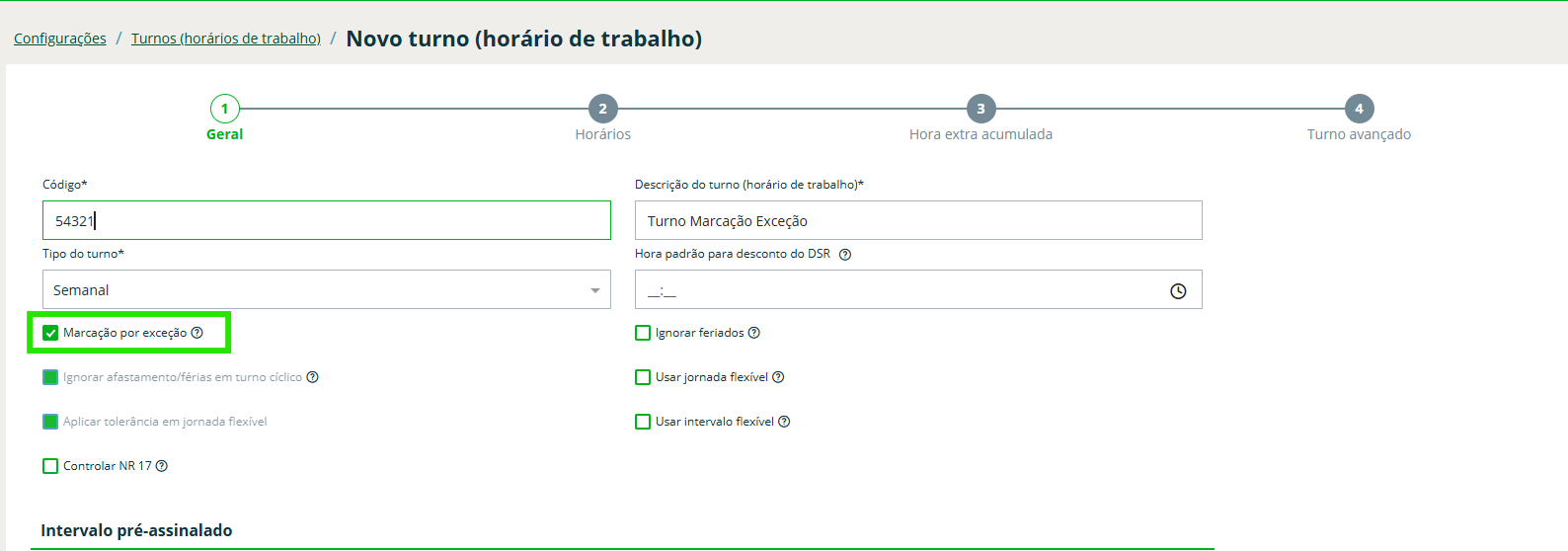Viewport: 1568px width, 551px height.
Task: Uncheck Marcação por exceção checkbox
Action: pos(50,333)
